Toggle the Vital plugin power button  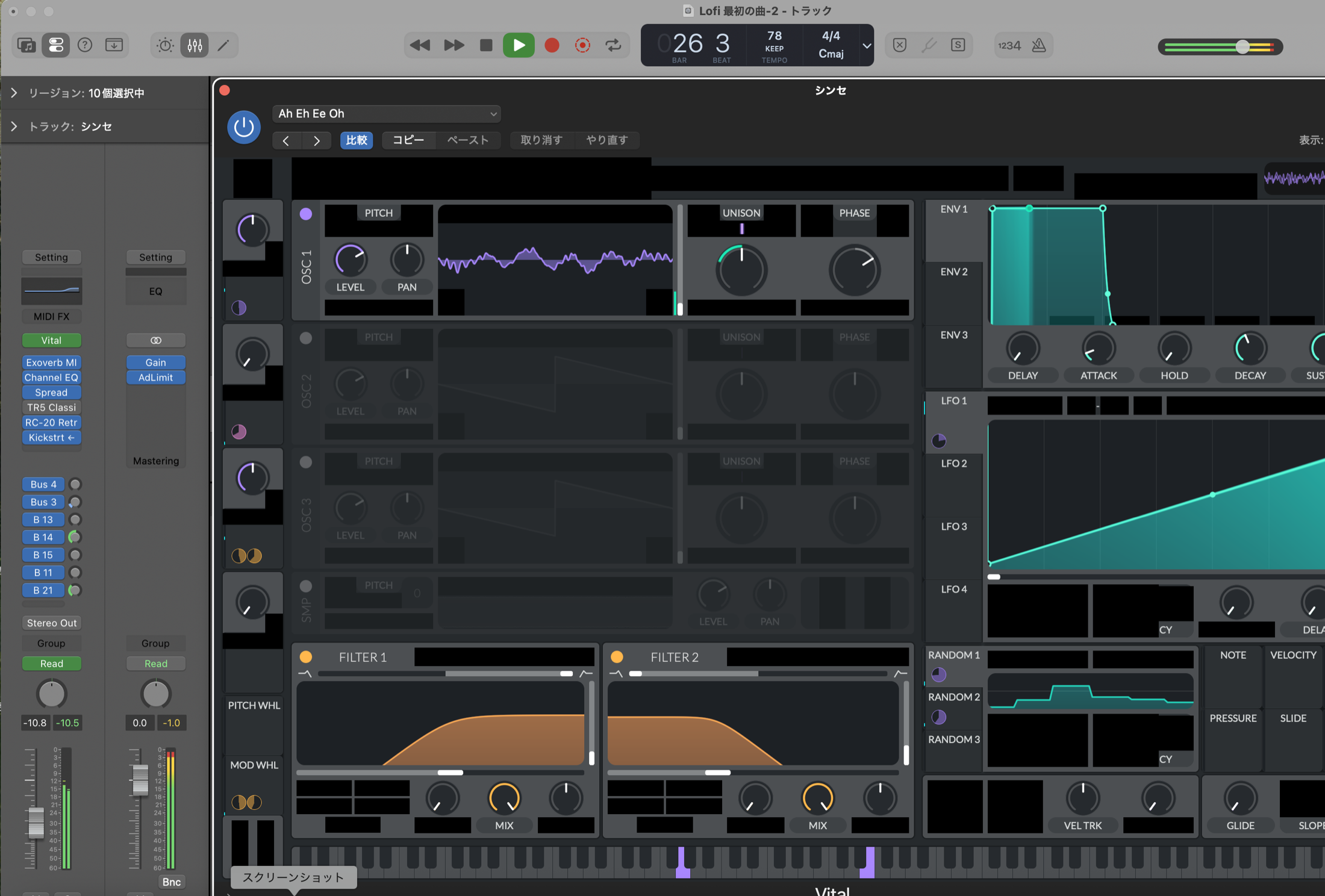[x=244, y=126]
